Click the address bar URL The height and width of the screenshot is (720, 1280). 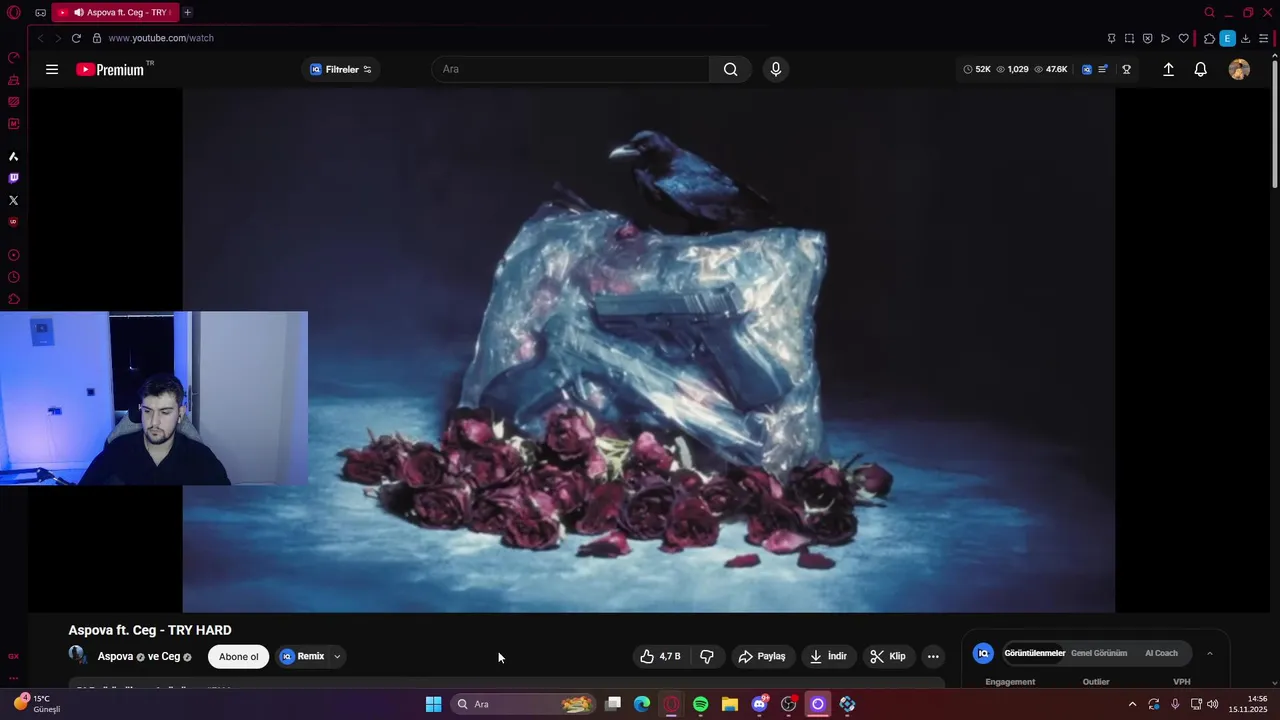pos(161,38)
